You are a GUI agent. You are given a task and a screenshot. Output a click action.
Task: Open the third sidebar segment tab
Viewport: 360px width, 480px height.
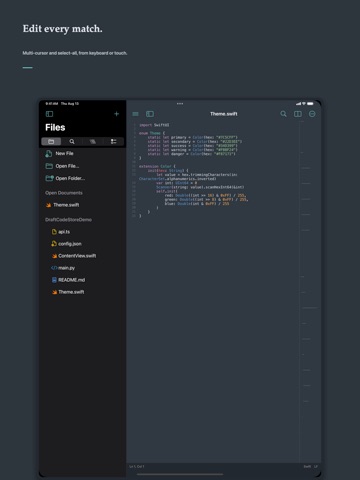click(93, 142)
